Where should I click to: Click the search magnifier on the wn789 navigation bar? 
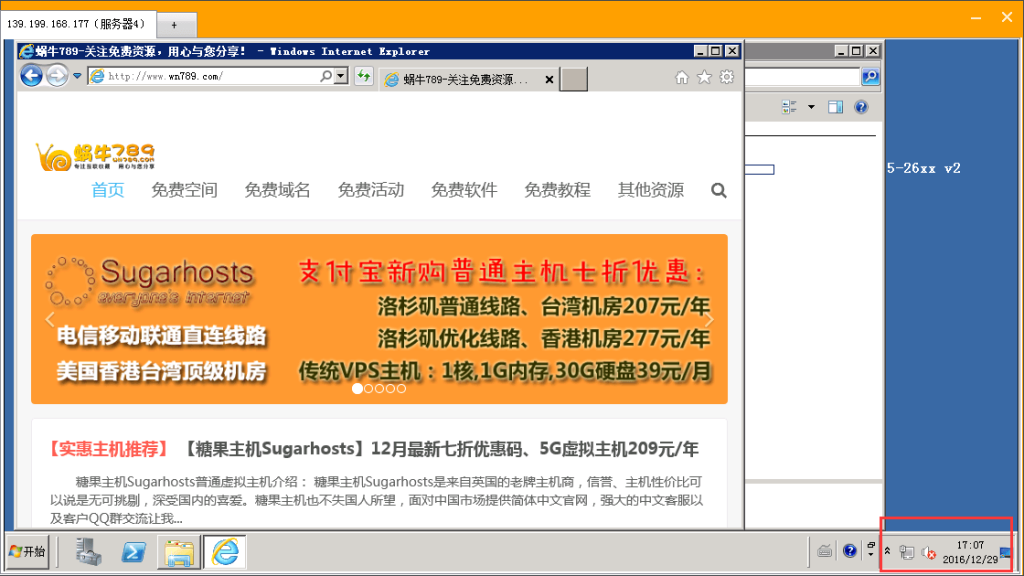719,190
